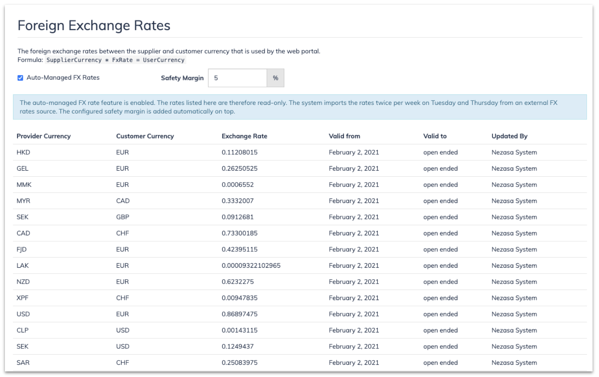
Task: Select the HKD provider currency cell
Action: 23,152
